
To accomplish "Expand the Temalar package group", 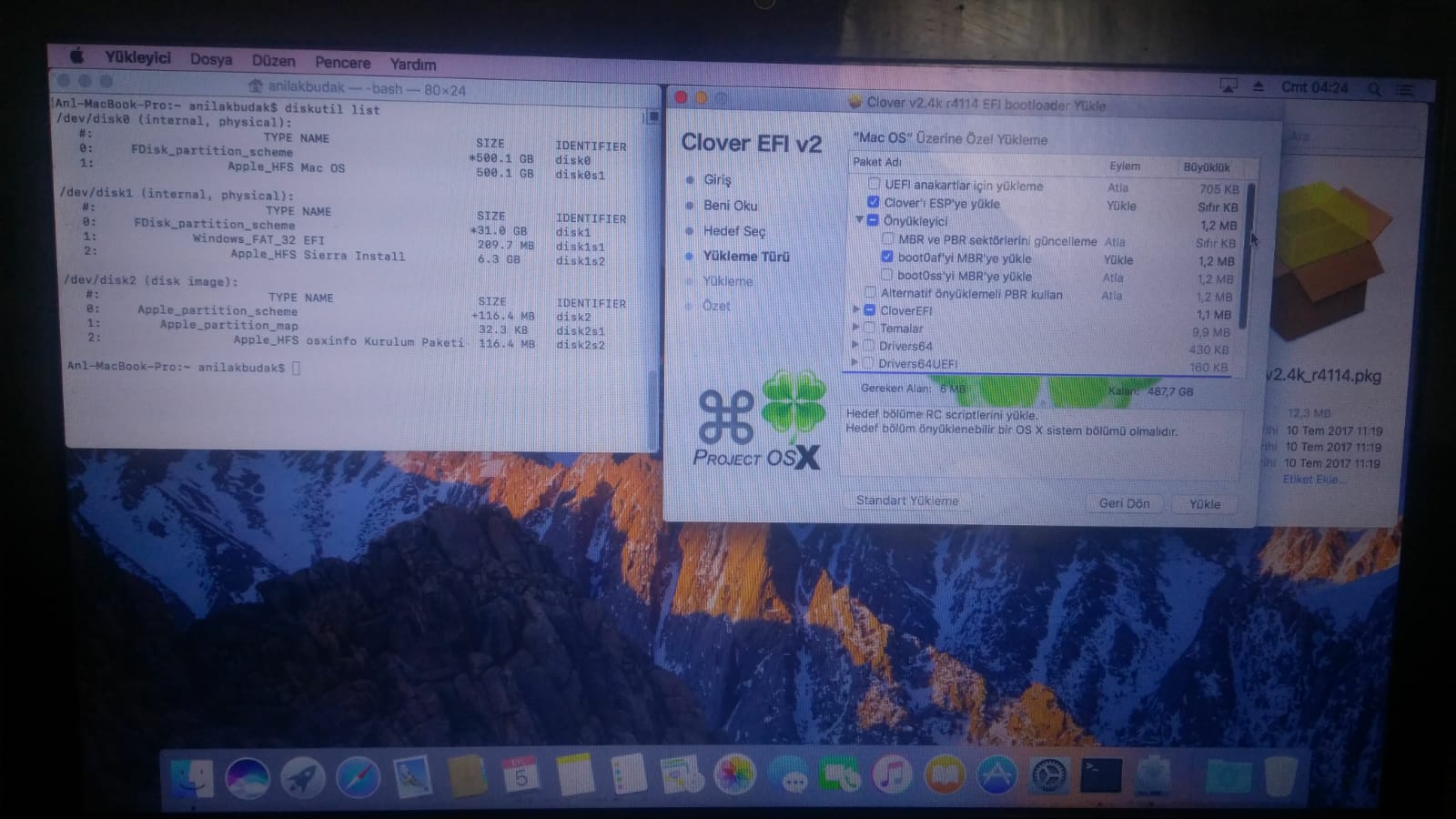I will click(x=855, y=328).
